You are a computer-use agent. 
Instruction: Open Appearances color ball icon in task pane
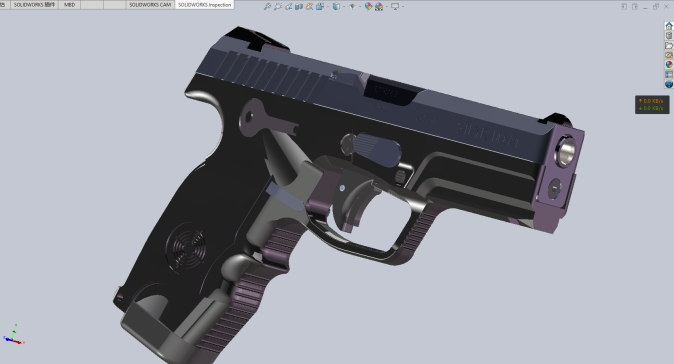[669, 64]
